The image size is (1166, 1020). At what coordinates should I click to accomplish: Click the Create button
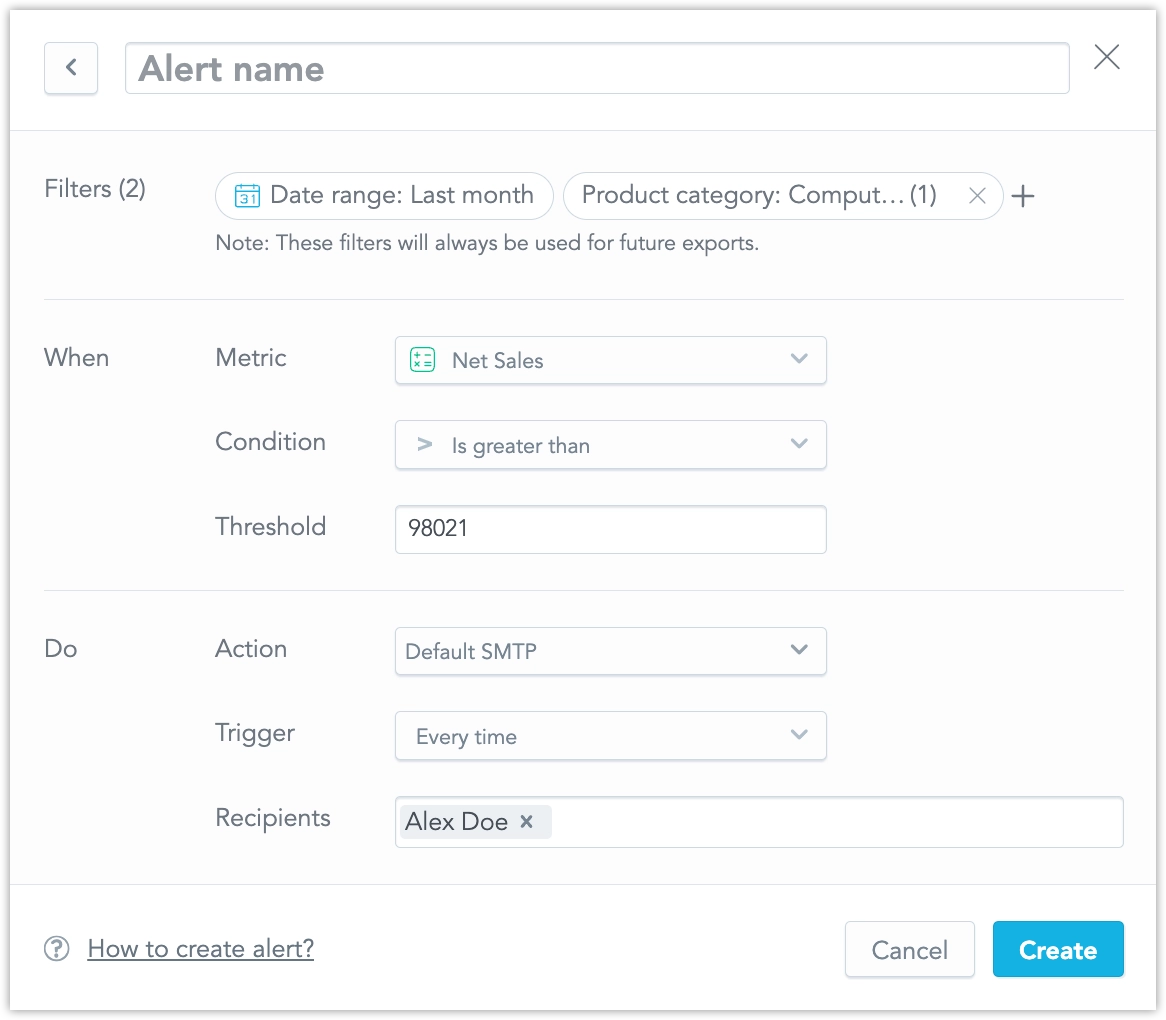[1058, 949]
